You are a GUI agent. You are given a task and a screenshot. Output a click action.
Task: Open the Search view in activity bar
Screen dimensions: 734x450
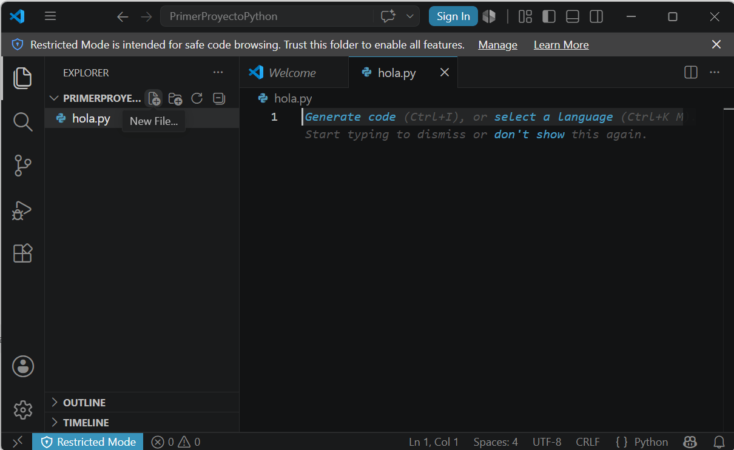(22, 122)
